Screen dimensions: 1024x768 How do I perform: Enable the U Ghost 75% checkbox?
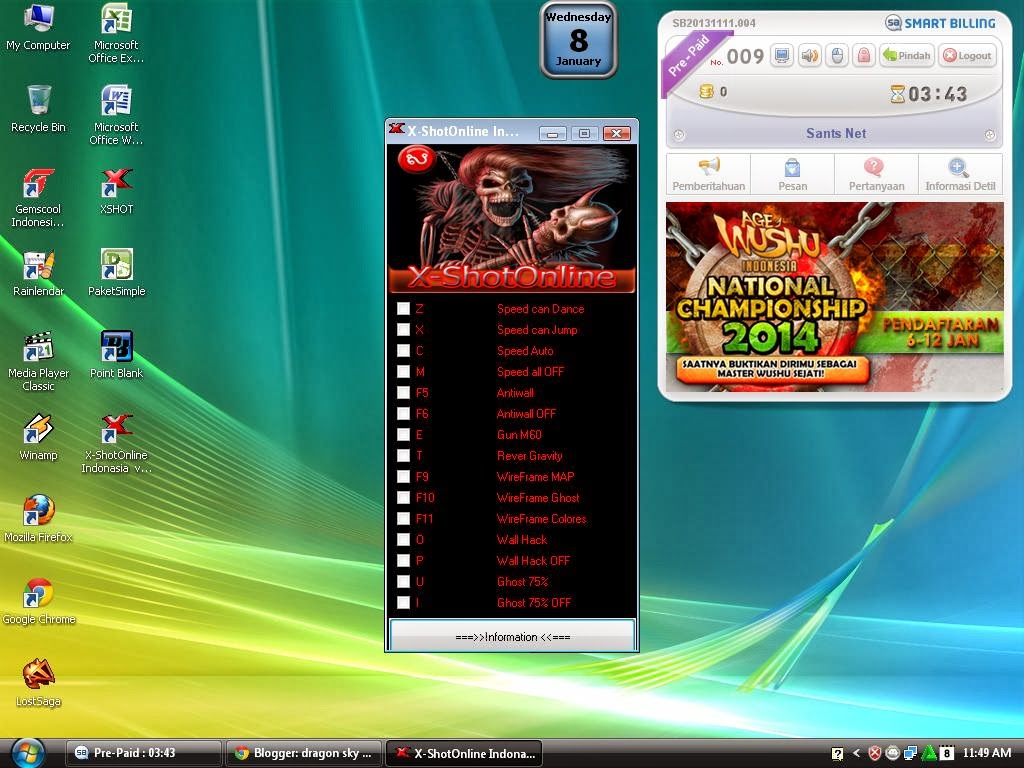coord(404,581)
